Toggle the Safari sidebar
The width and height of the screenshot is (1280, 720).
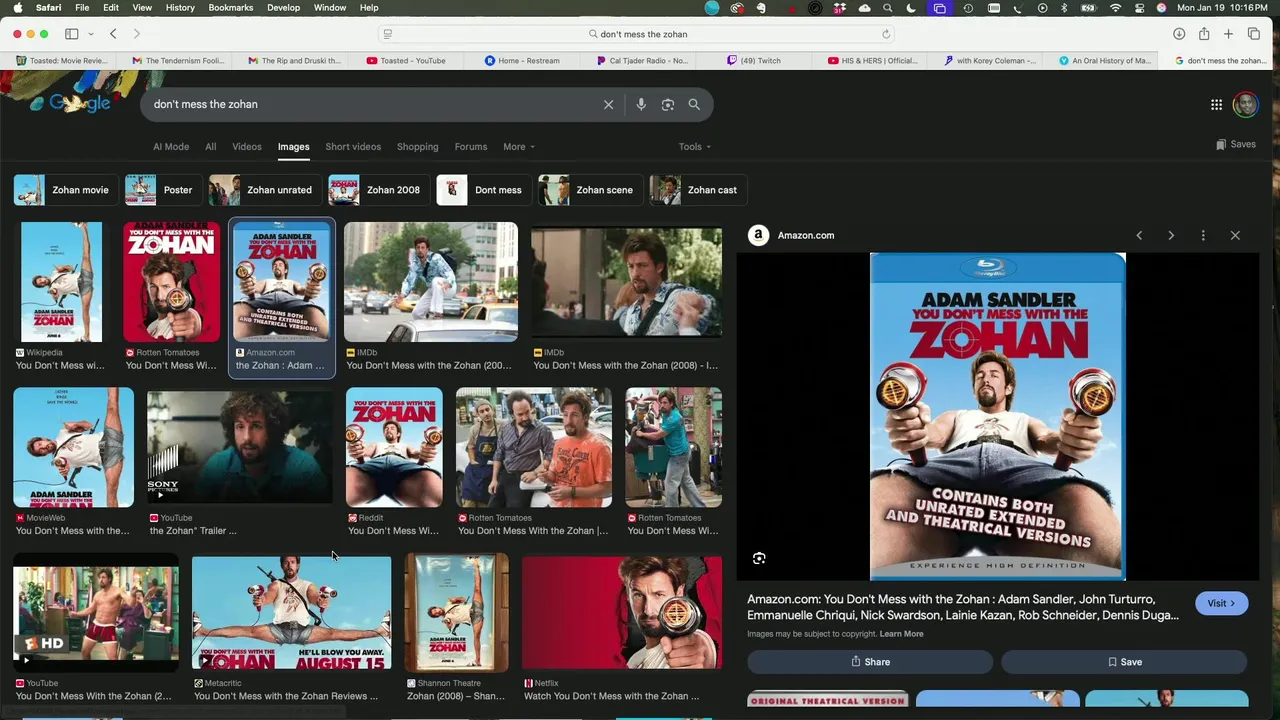click(x=72, y=34)
